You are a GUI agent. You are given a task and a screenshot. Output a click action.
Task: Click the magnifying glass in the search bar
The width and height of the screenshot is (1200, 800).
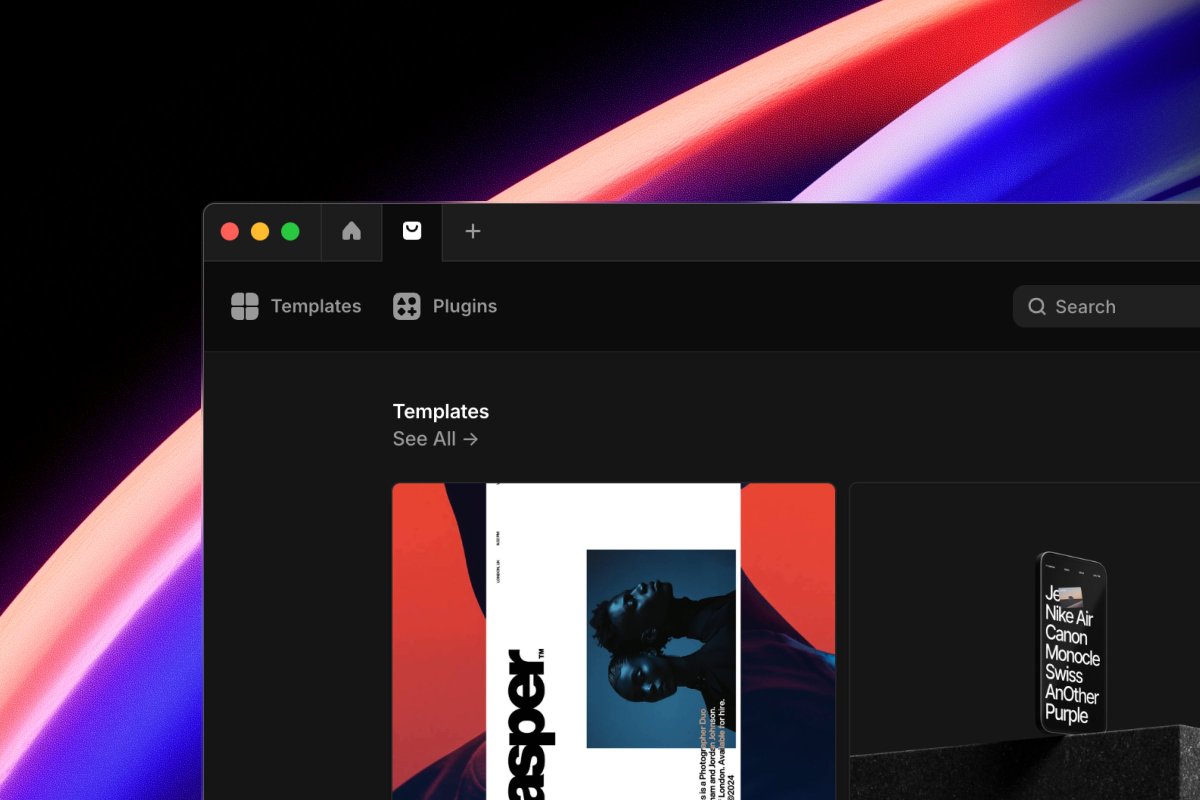1037,306
